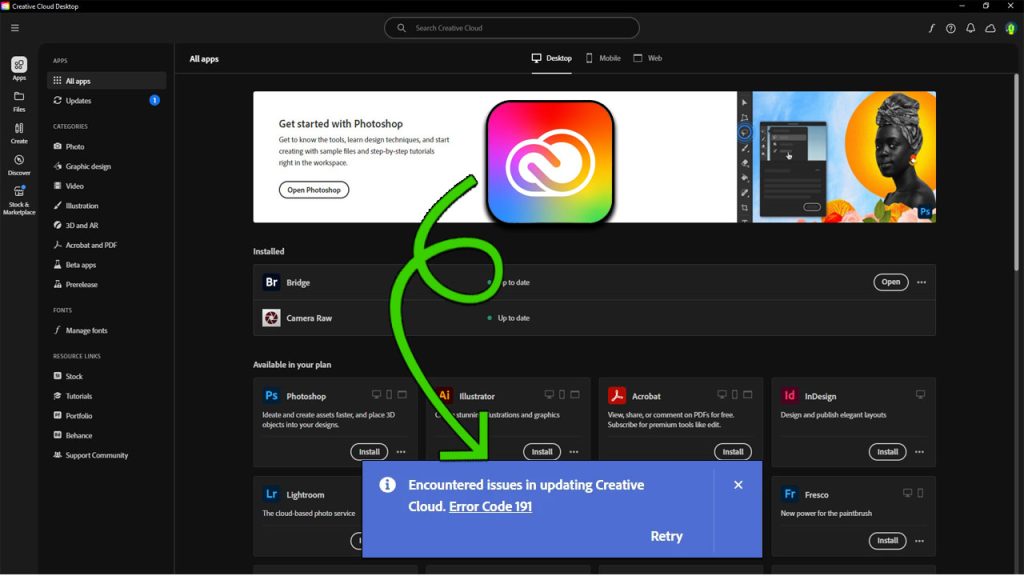This screenshot has height=576, width=1024.
Task: Click the Open Photoshop button in the banner
Action: [313, 190]
